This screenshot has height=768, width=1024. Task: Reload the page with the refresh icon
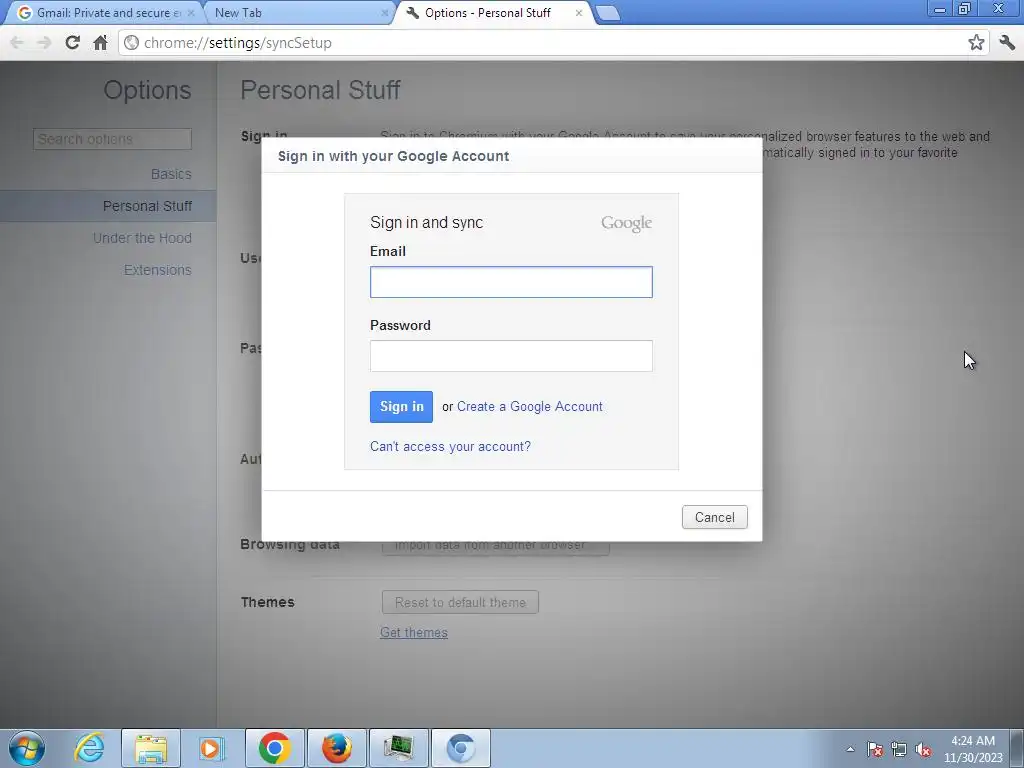pos(72,42)
